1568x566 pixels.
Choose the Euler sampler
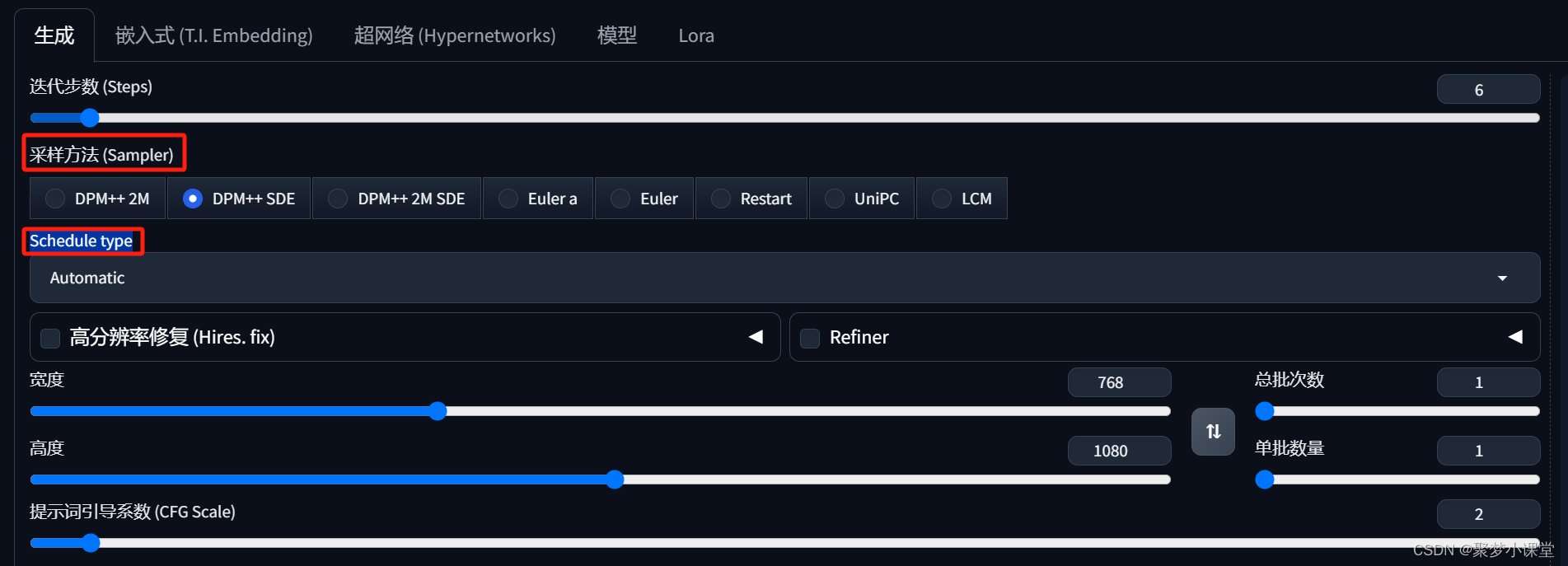pos(644,199)
